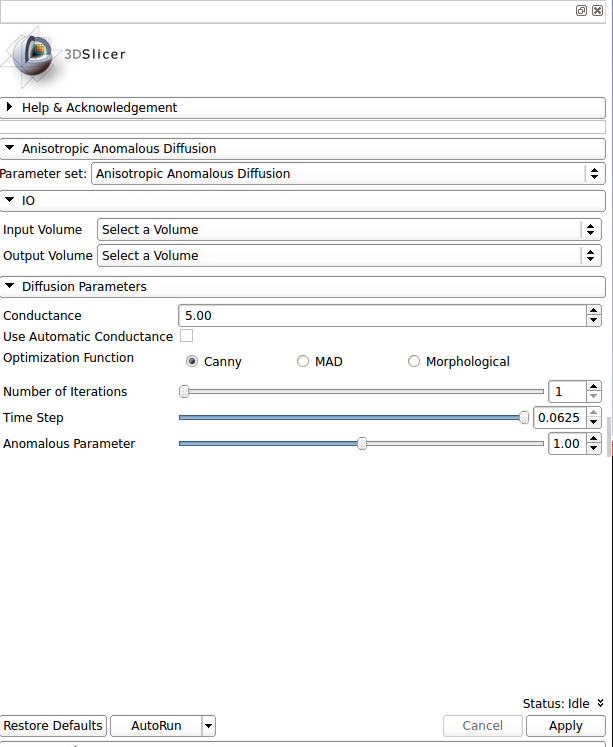Click Restore Defaults button
Screen dimensions: 613x747
point(53,726)
